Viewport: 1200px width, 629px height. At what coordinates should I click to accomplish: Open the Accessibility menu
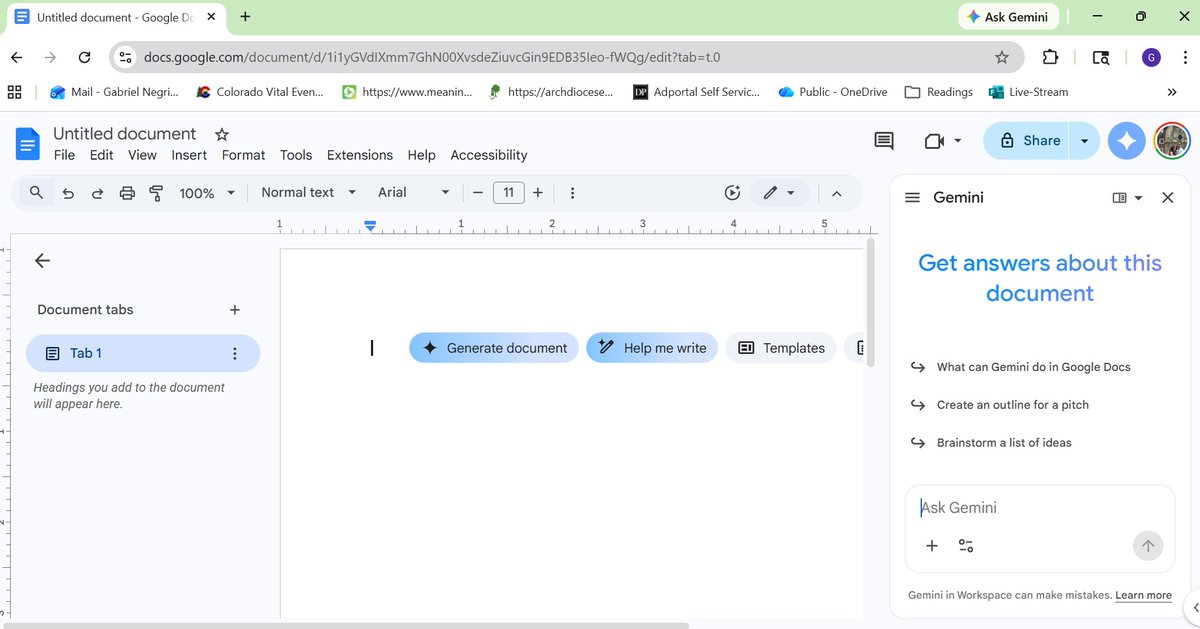(x=489, y=155)
